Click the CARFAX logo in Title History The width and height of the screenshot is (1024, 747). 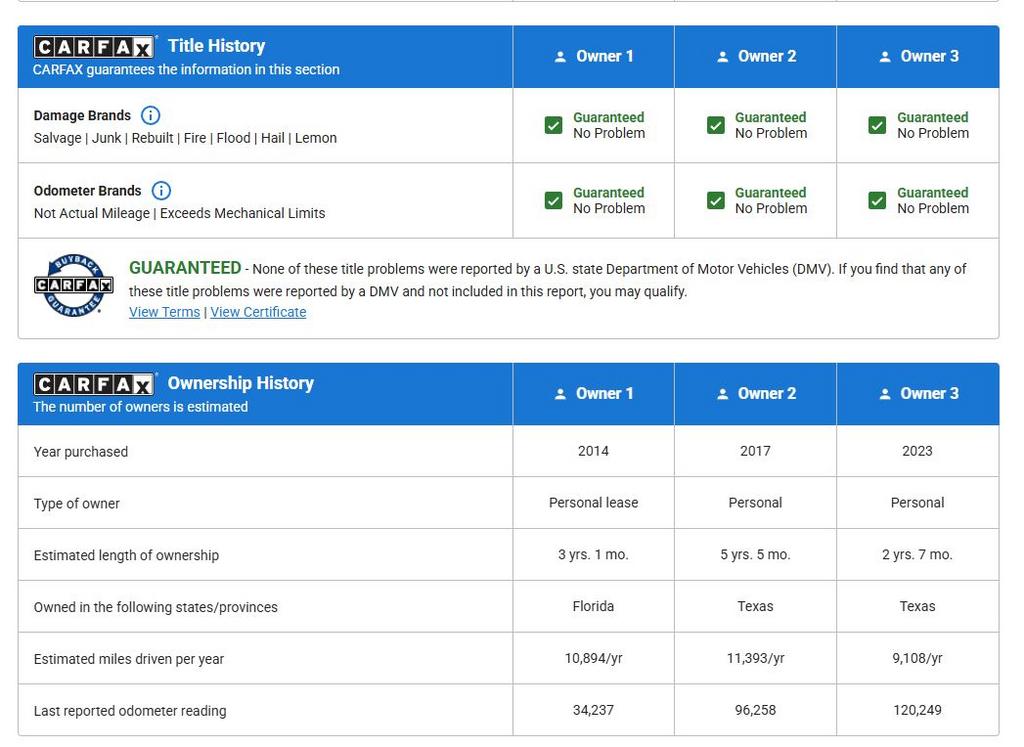pos(94,47)
